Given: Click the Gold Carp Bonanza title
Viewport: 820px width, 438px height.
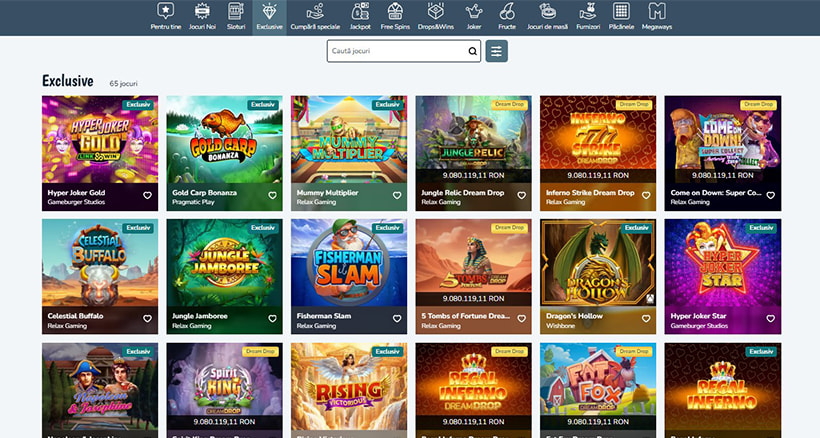Looking at the screenshot, I should (204, 192).
